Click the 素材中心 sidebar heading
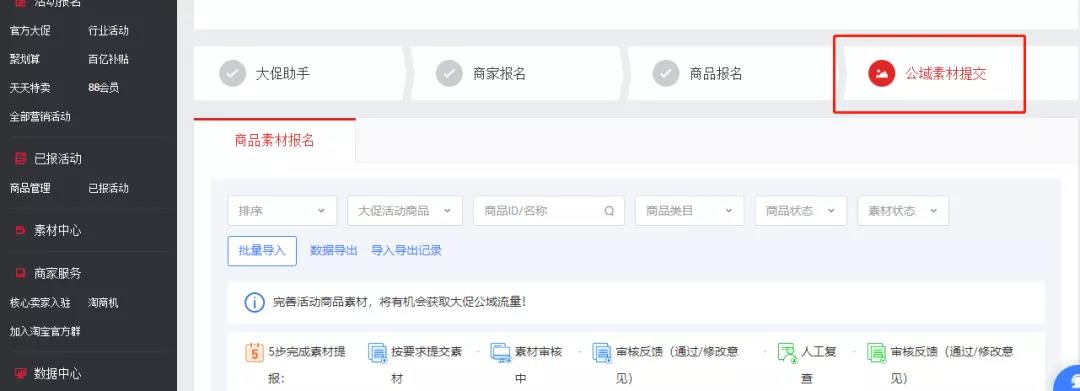The height and width of the screenshot is (391, 1080). [58, 231]
